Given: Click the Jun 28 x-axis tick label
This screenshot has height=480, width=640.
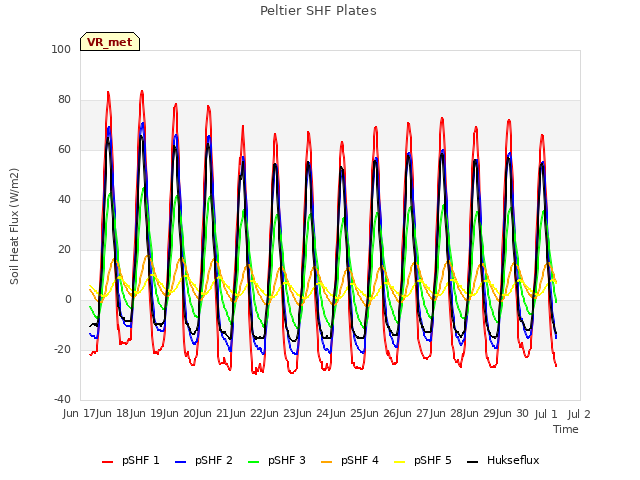Looking at the screenshot, I should click(x=448, y=413).
